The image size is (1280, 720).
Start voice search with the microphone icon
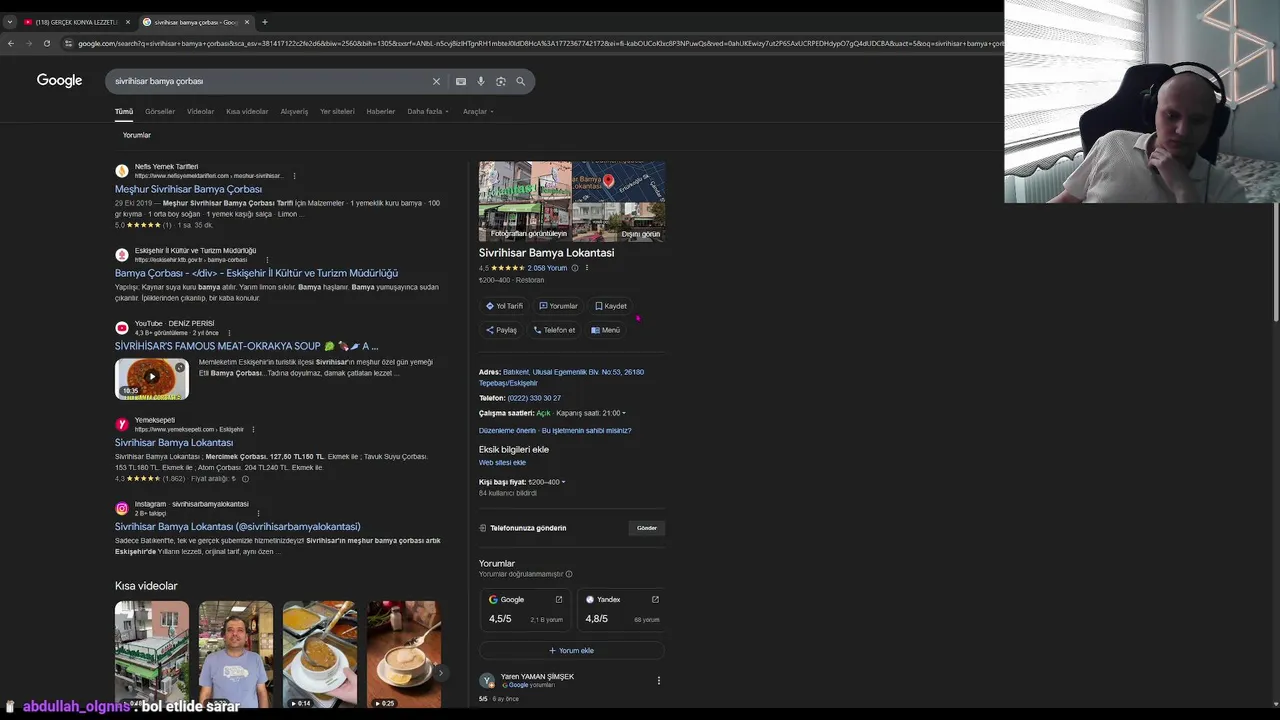[x=481, y=81]
